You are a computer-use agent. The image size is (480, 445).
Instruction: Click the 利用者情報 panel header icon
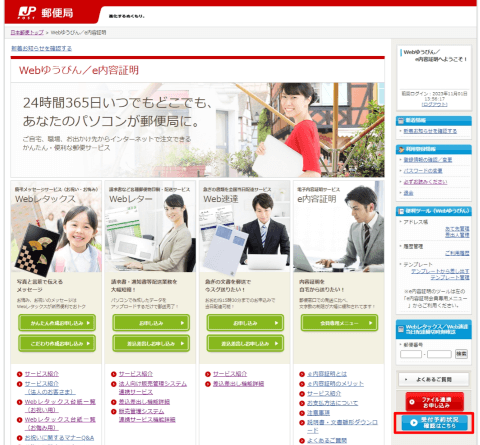(x=401, y=149)
